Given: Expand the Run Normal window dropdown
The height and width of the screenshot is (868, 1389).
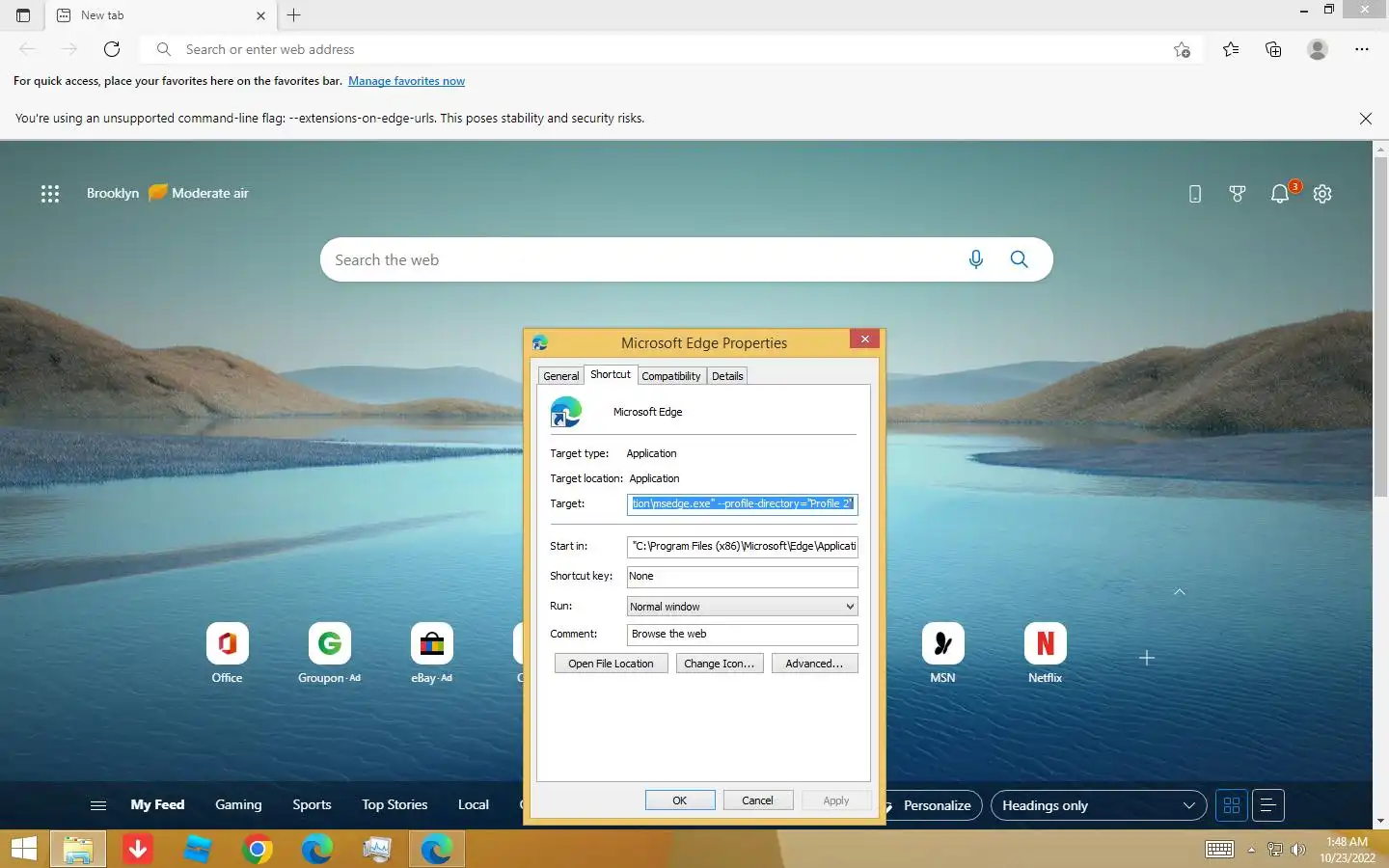Looking at the screenshot, I should pos(742,607).
